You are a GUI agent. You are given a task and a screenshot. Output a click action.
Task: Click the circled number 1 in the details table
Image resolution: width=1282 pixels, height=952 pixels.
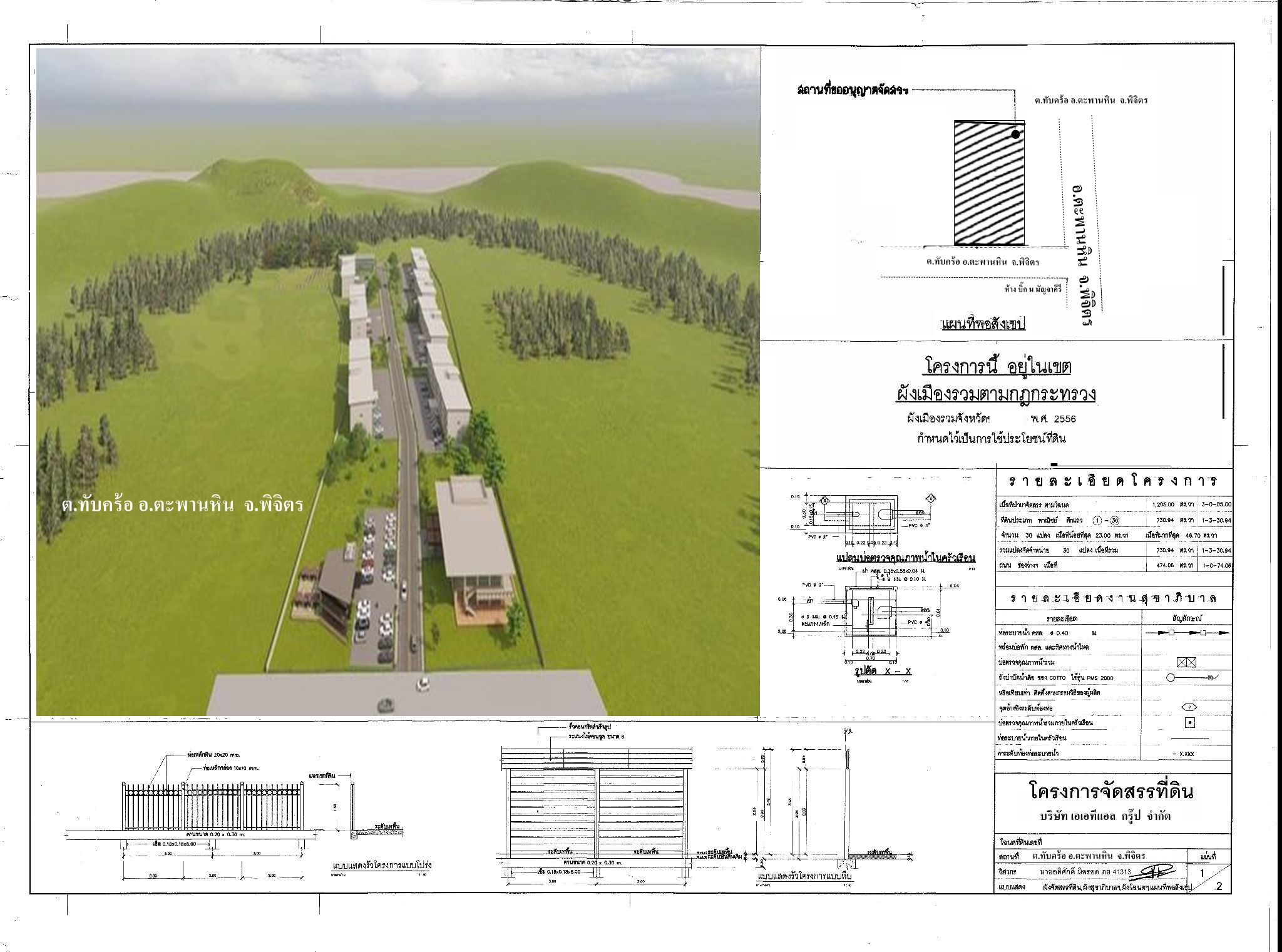[1097, 520]
